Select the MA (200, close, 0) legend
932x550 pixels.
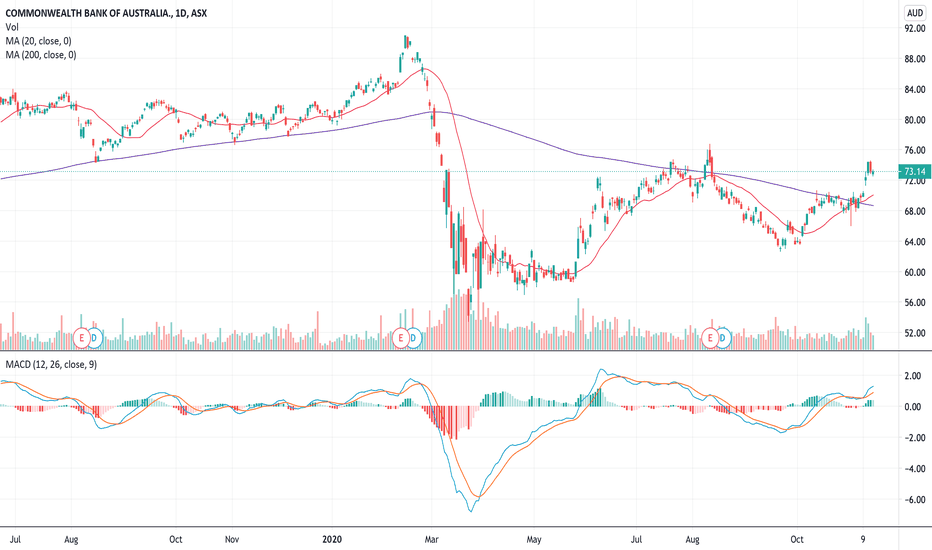click(x=41, y=55)
